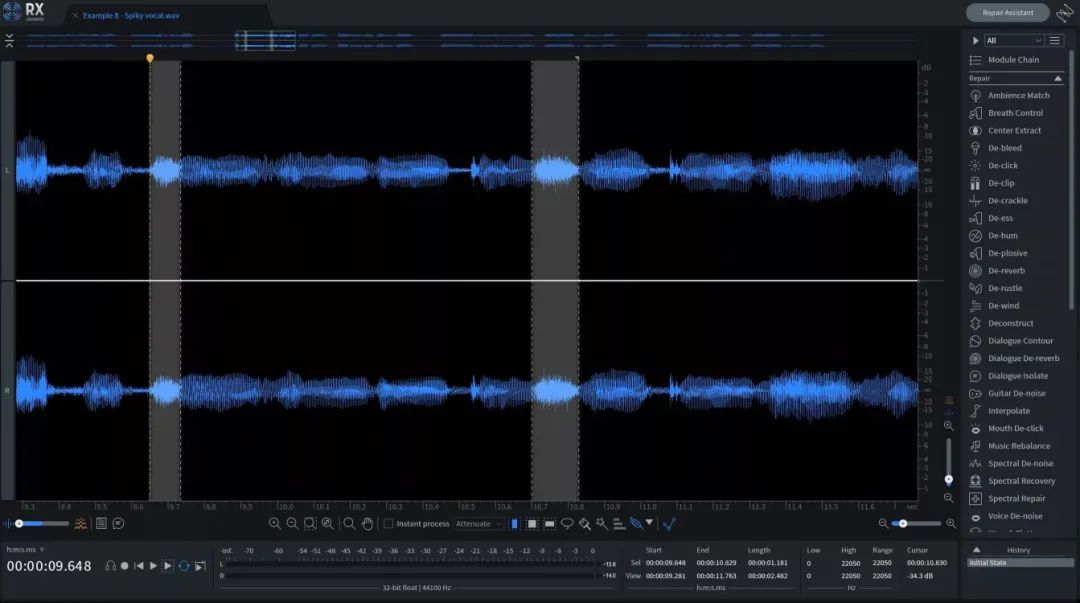Open the Music Rebalance module

tap(1010, 446)
